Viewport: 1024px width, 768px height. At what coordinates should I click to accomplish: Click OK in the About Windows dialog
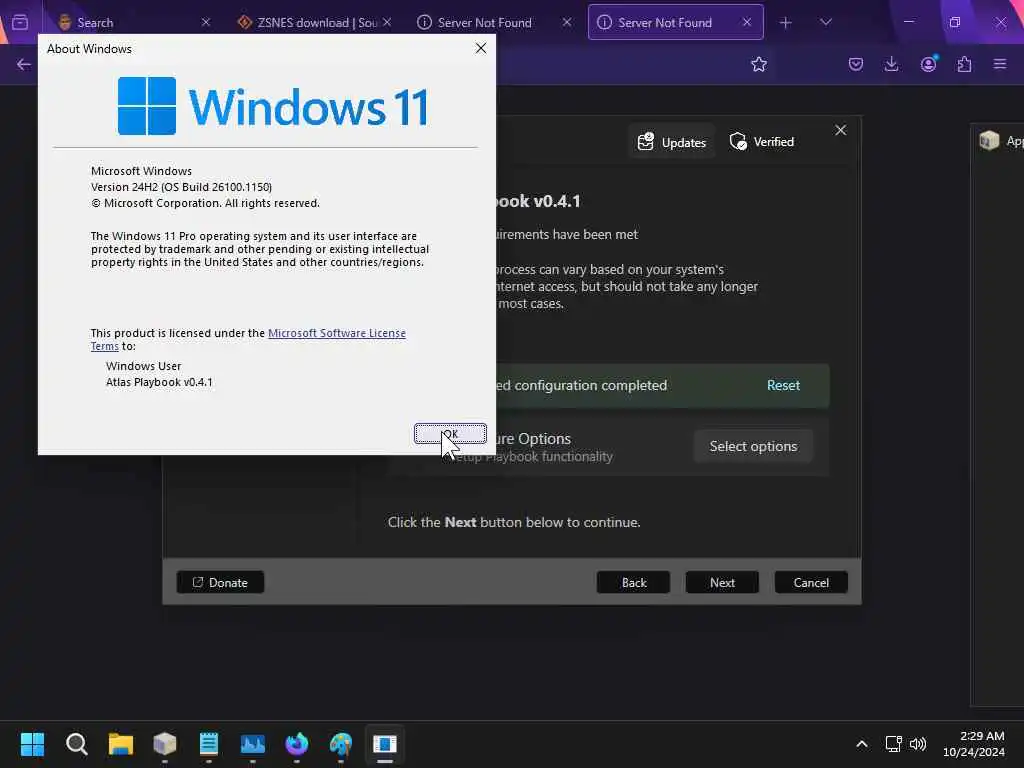click(450, 434)
